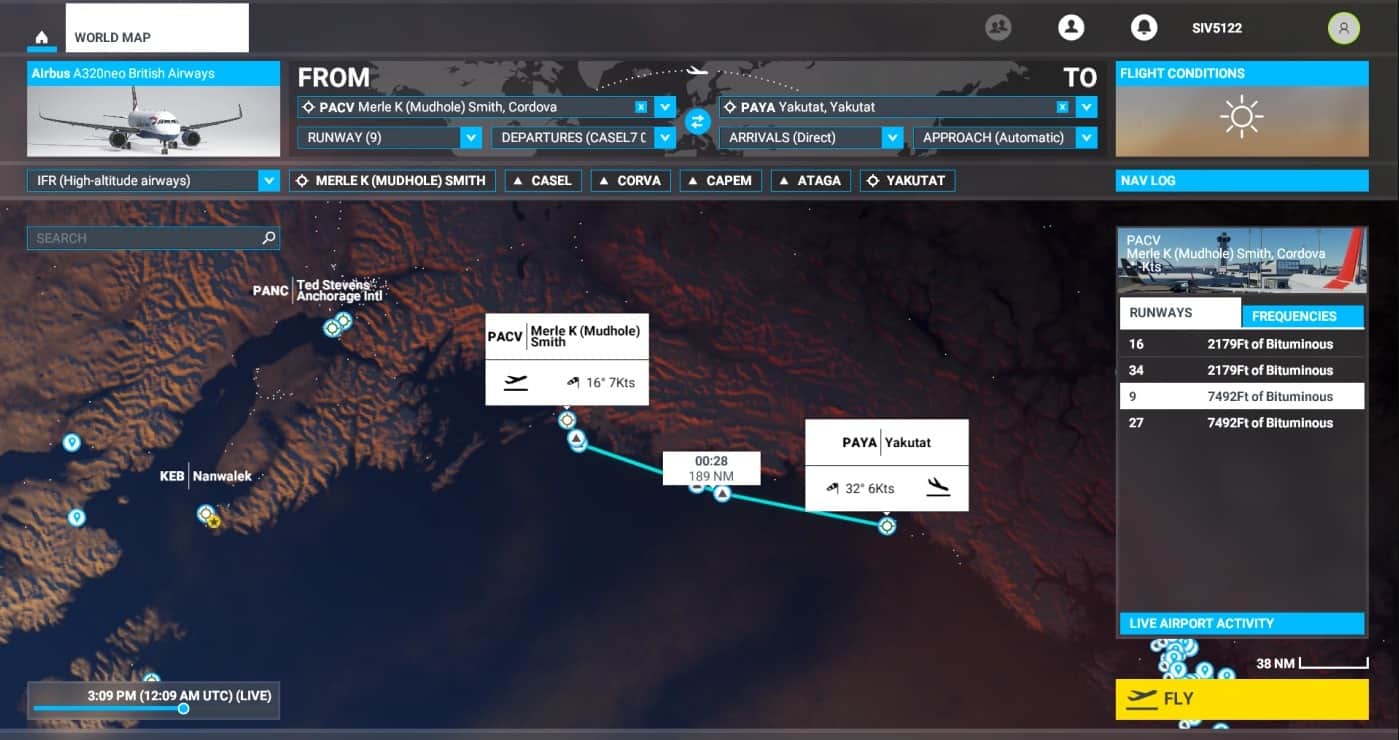Clear the PACV departure airport selection
Viewport: 1399px width, 740px height.
[x=641, y=107]
